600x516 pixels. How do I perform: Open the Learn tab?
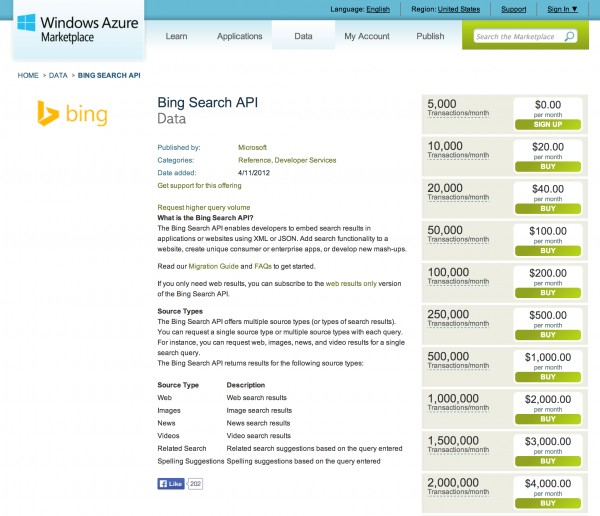click(176, 36)
